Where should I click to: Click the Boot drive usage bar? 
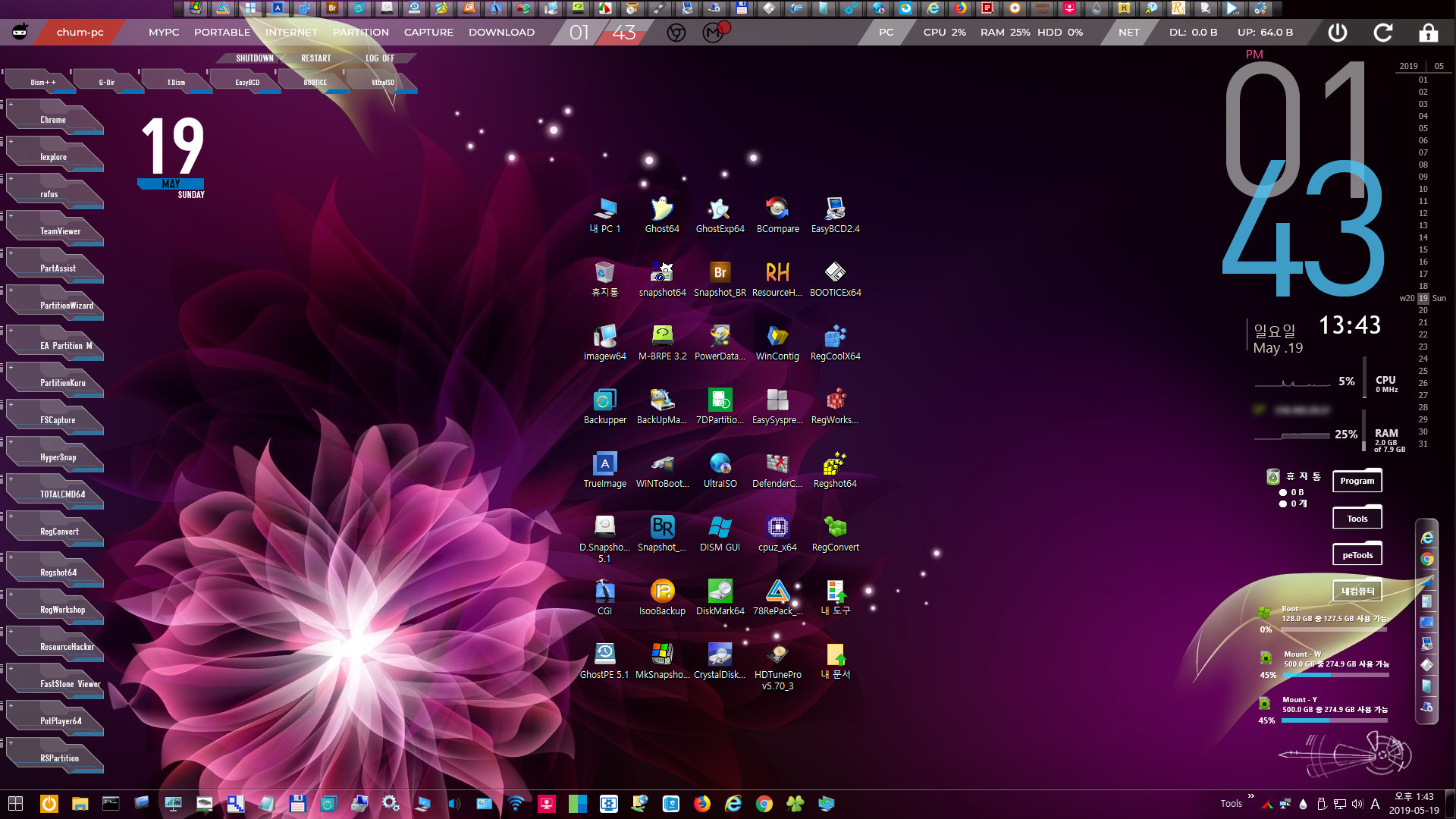tap(1335, 629)
